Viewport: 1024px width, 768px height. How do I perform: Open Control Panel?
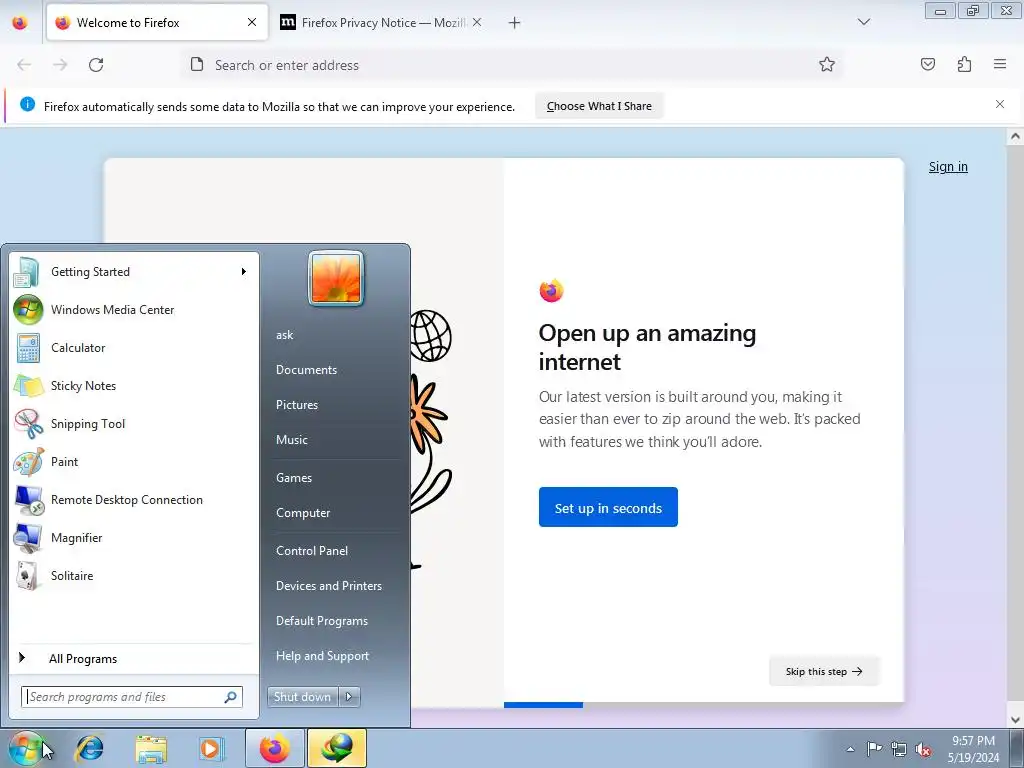(x=312, y=551)
